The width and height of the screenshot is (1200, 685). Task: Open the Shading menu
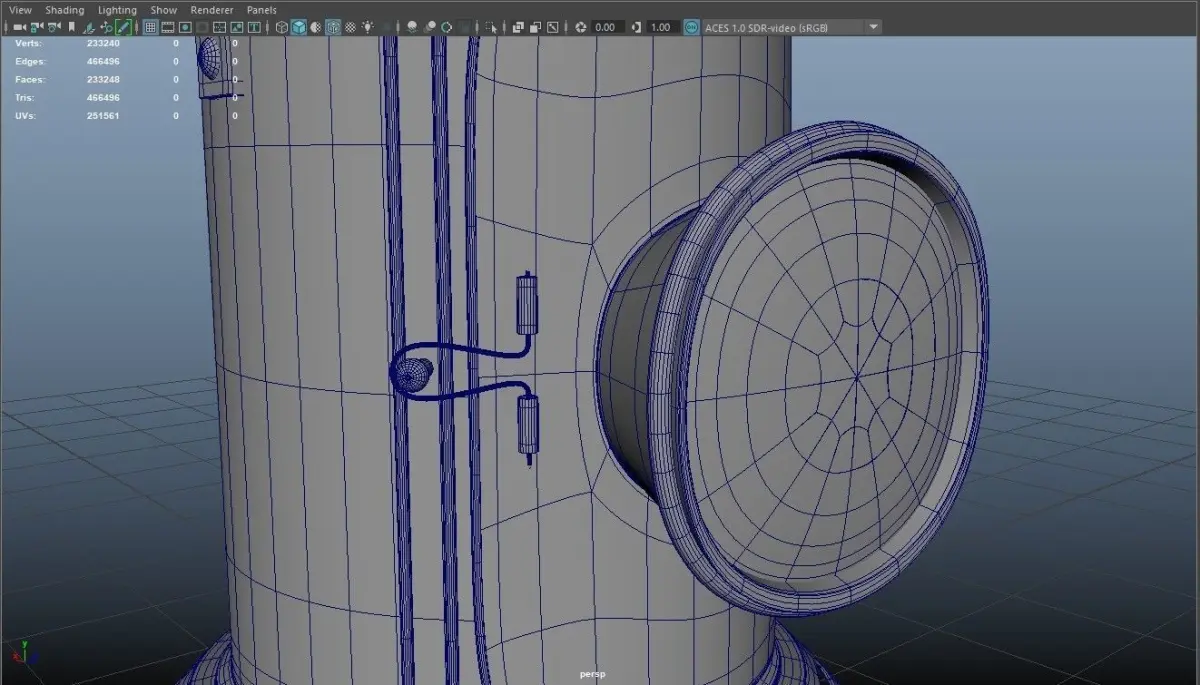point(64,9)
